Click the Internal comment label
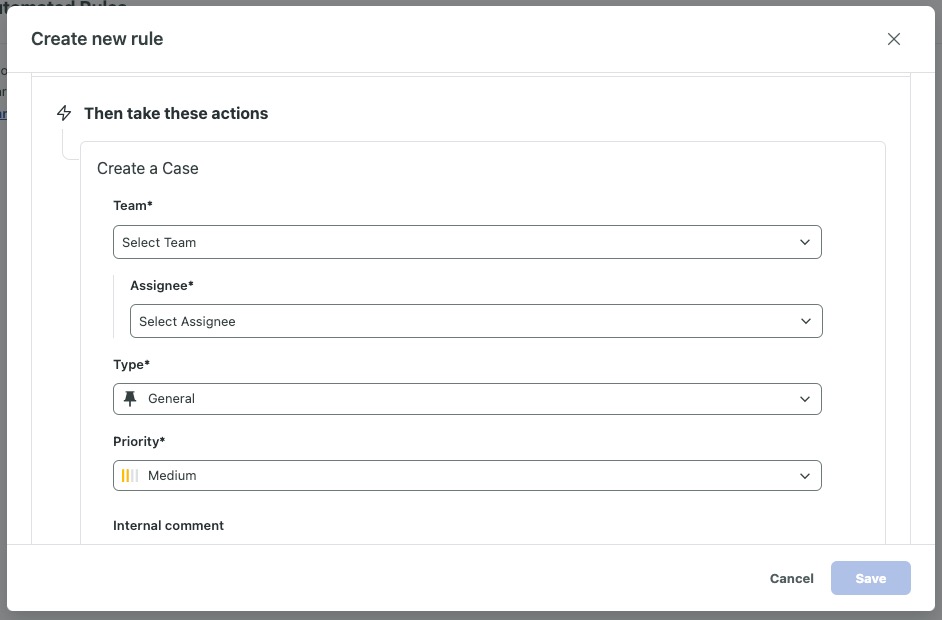This screenshot has height=620, width=942. 168,525
